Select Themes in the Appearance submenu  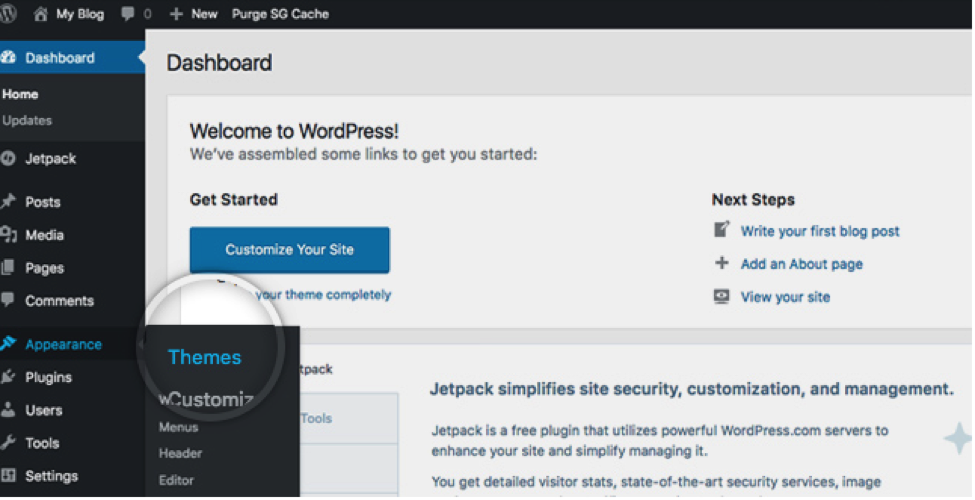(x=205, y=357)
